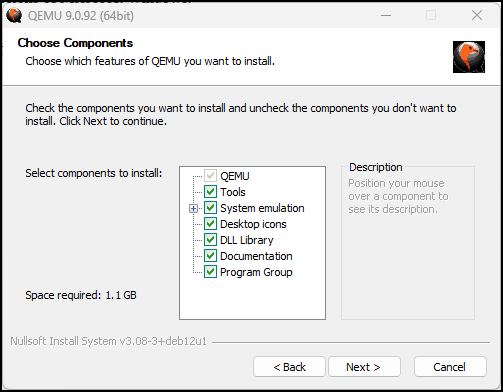Click the Nullsoft Install System version text
This screenshot has width=503, height=392.
tap(109, 341)
